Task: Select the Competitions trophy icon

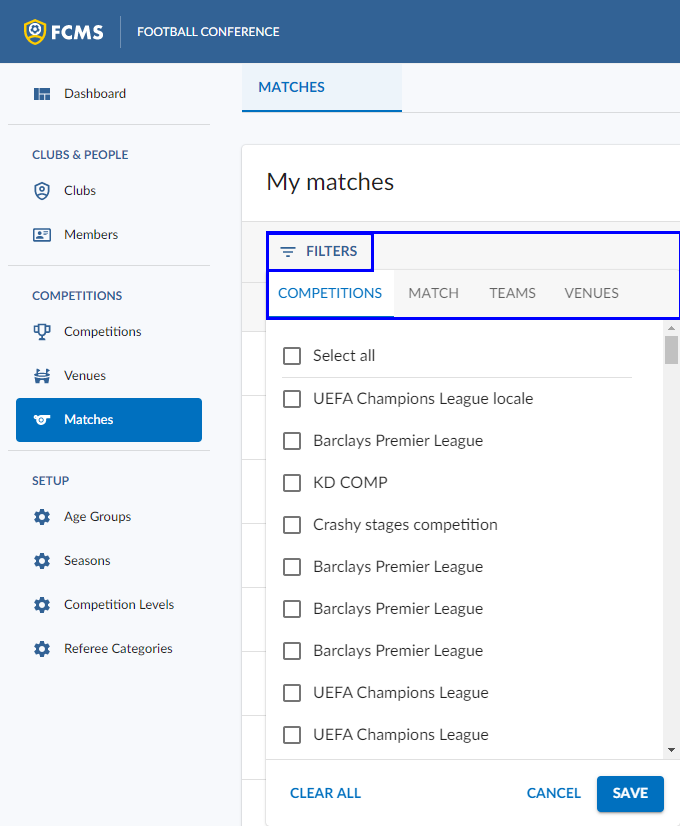Action: click(42, 331)
